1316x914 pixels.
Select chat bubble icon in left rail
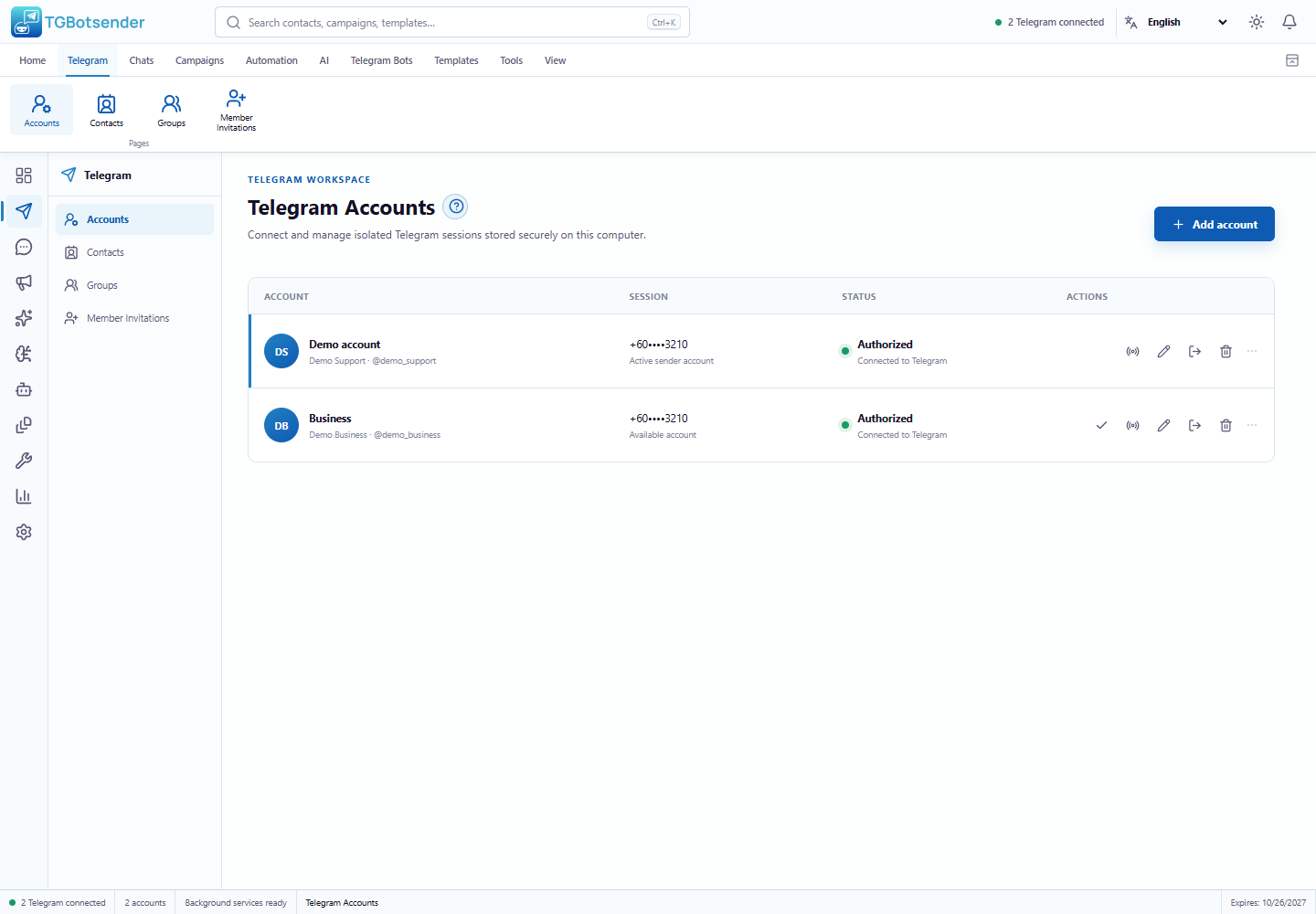coord(24,247)
